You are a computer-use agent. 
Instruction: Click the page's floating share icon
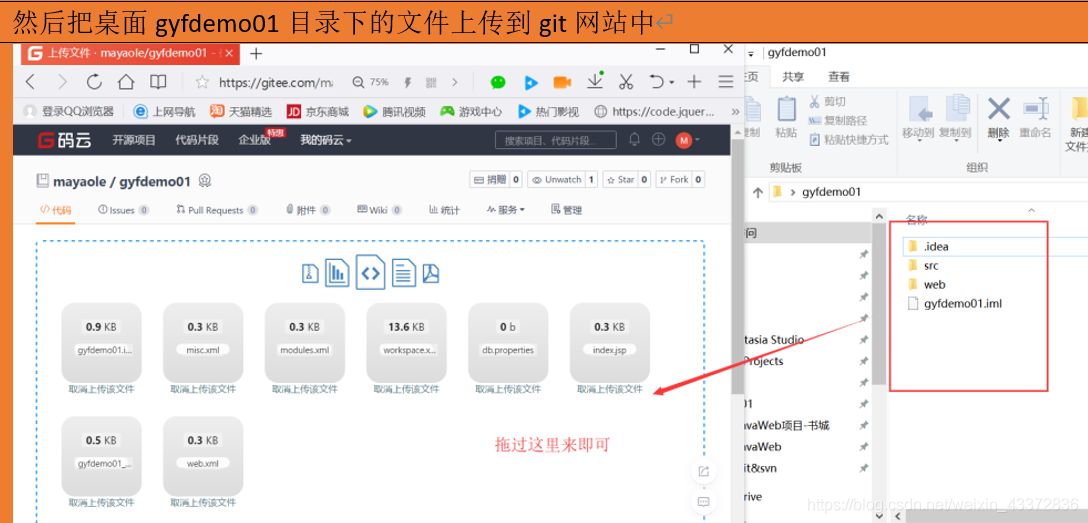[703, 472]
